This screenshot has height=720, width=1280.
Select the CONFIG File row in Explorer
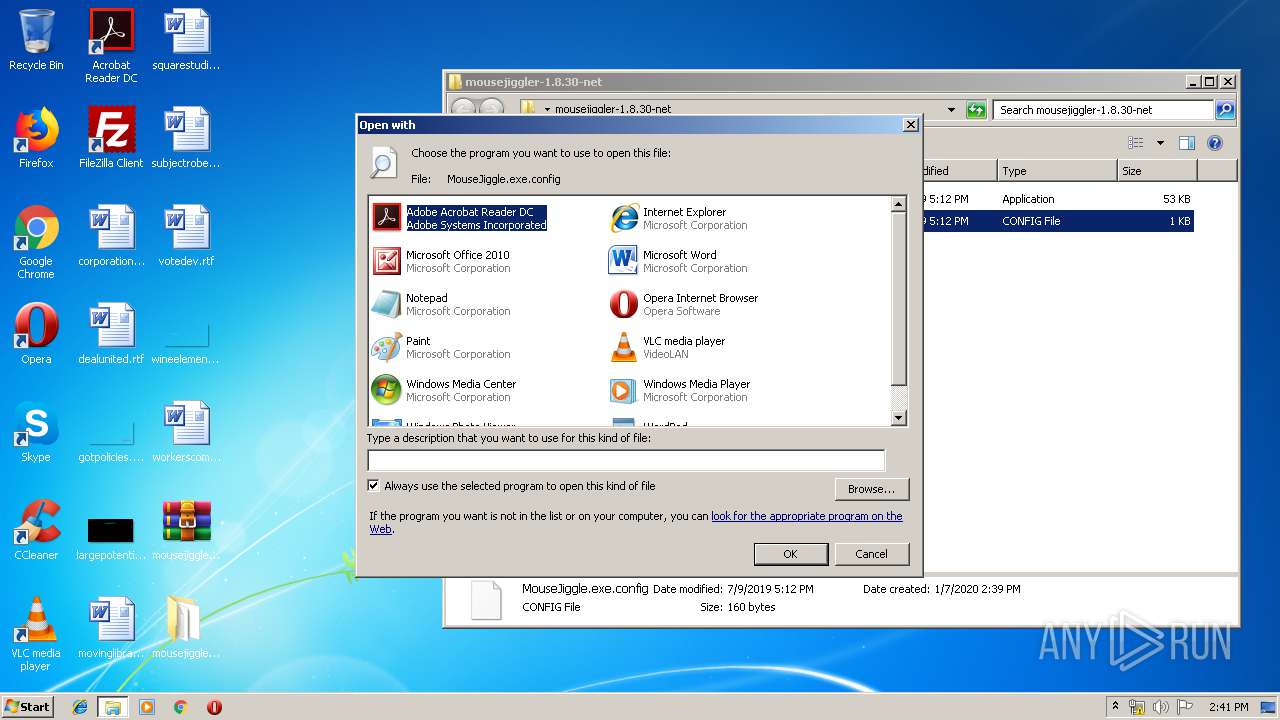click(1058, 221)
